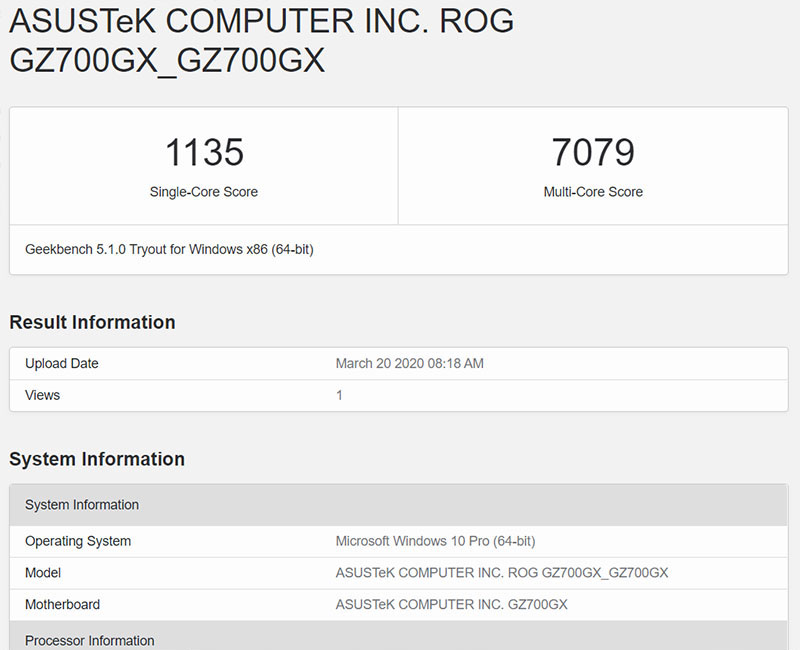Image resolution: width=800 pixels, height=650 pixels.
Task: Click the Multi-Core Score label
Action: click(593, 192)
